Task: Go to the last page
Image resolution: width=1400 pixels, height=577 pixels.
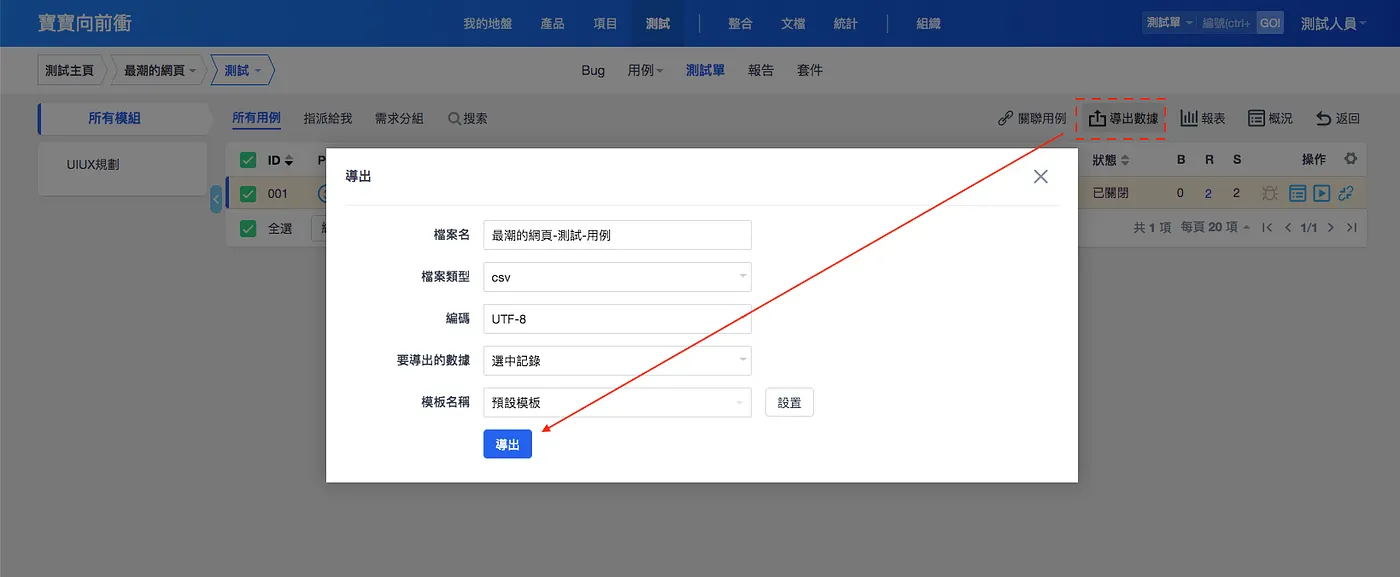Action: (x=1351, y=228)
